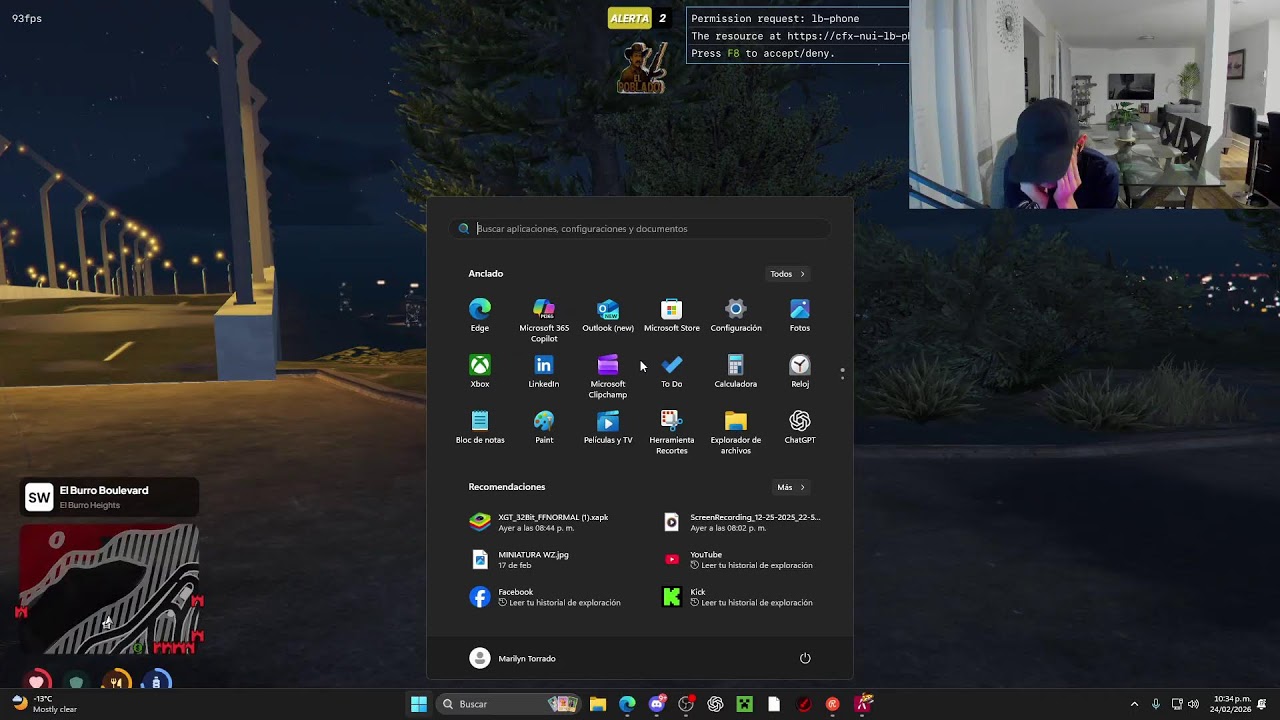Open the Fotos app
The height and width of the screenshot is (720, 1280).
pos(800,315)
